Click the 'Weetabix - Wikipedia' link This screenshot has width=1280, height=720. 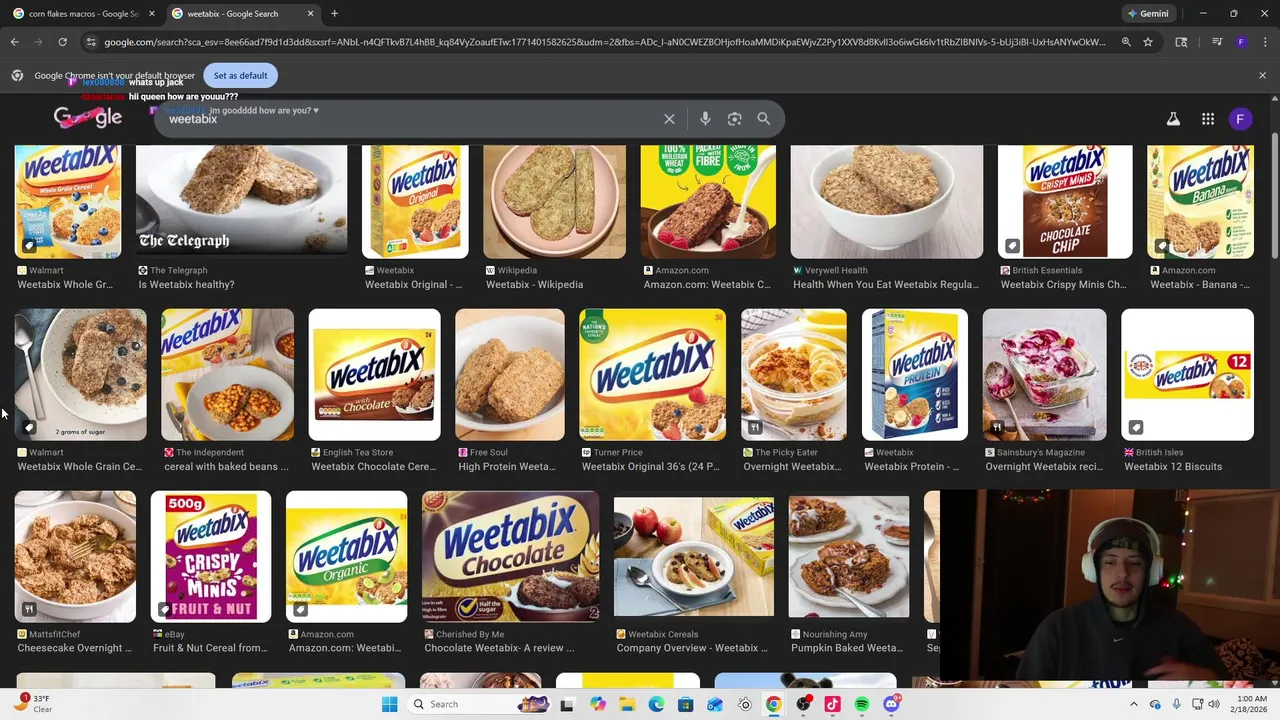click(534, 285)
